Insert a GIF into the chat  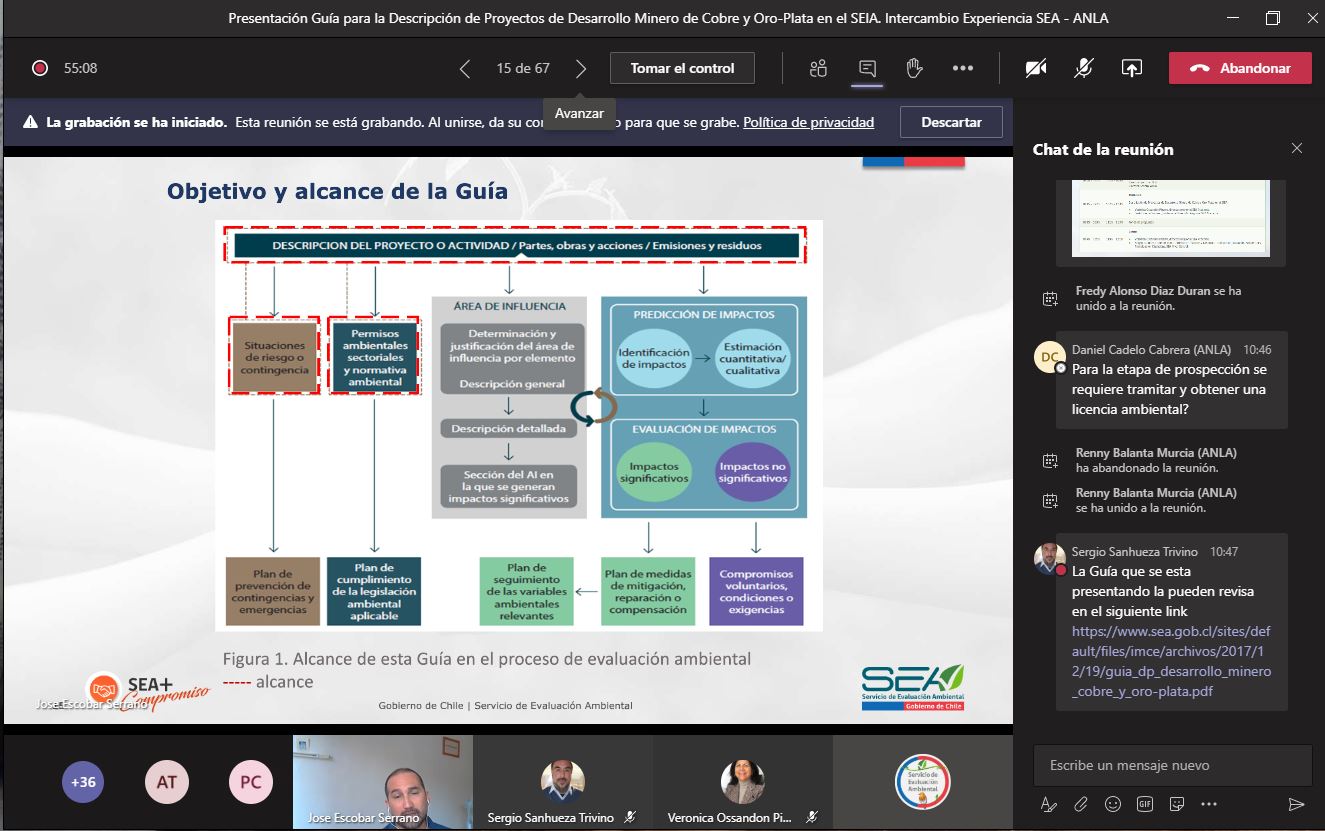[x=1145, y=804]
